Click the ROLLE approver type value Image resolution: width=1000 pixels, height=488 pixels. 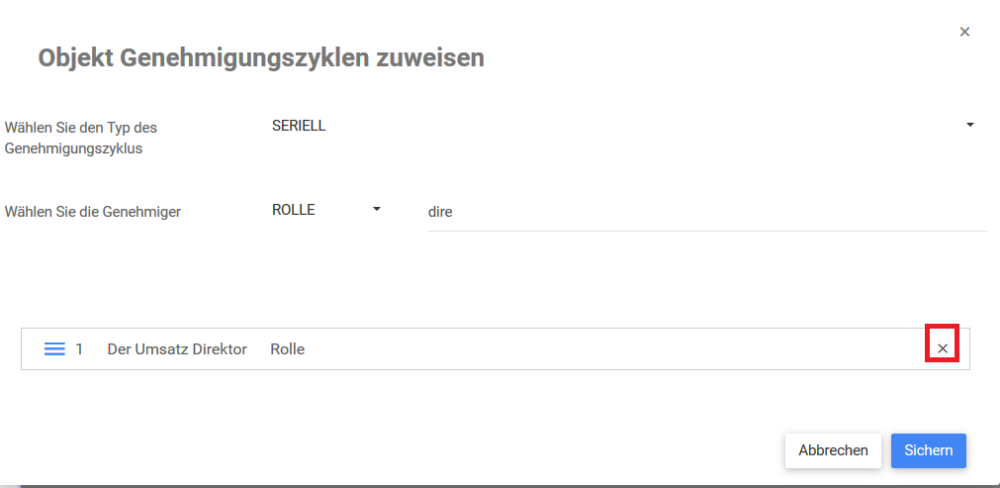click(293, 210)
